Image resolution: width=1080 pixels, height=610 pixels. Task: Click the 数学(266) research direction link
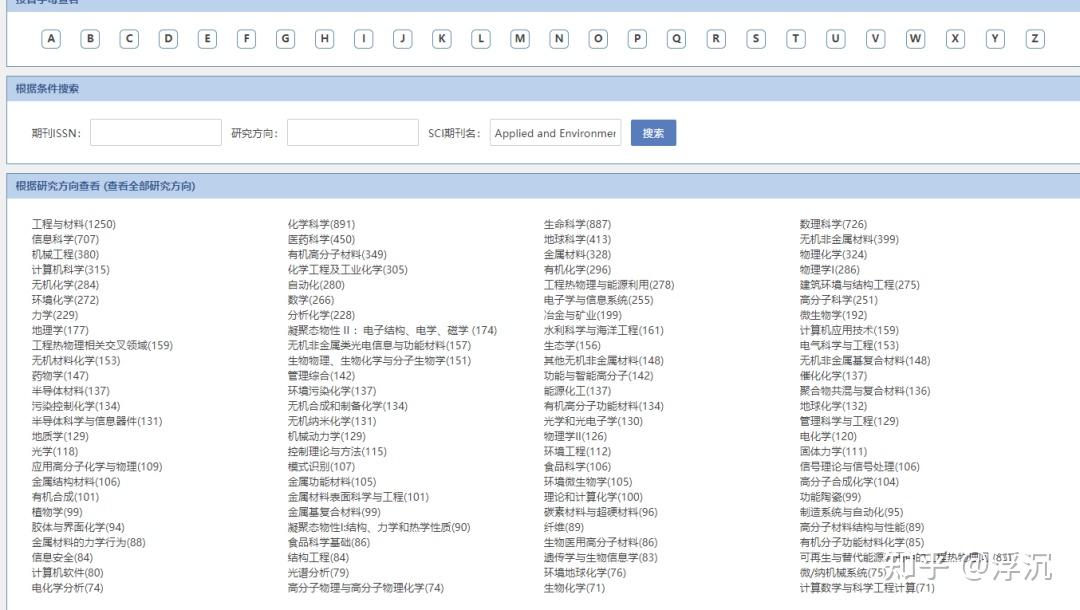[308, 299]
